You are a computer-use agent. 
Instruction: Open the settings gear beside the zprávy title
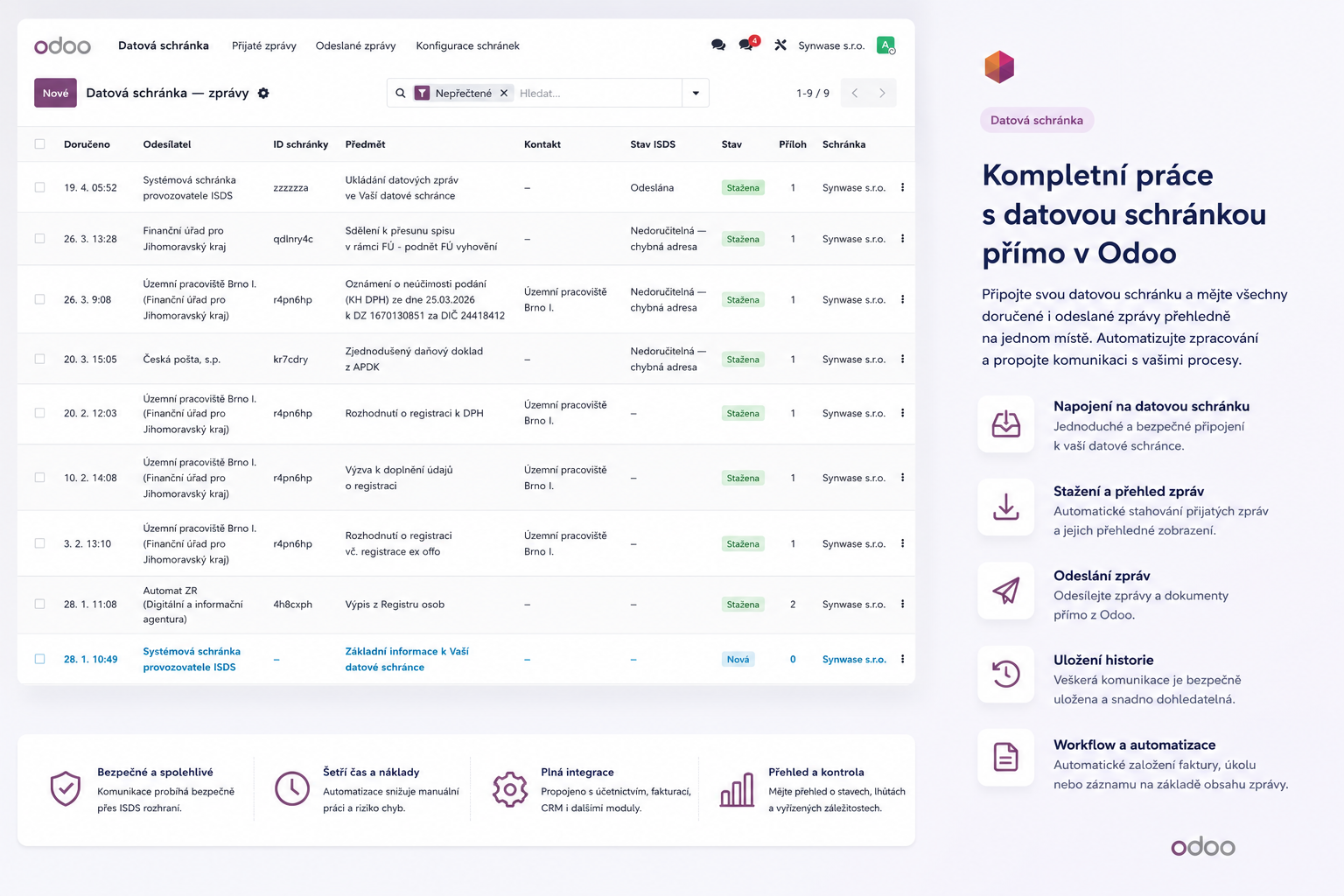(263, 93)
